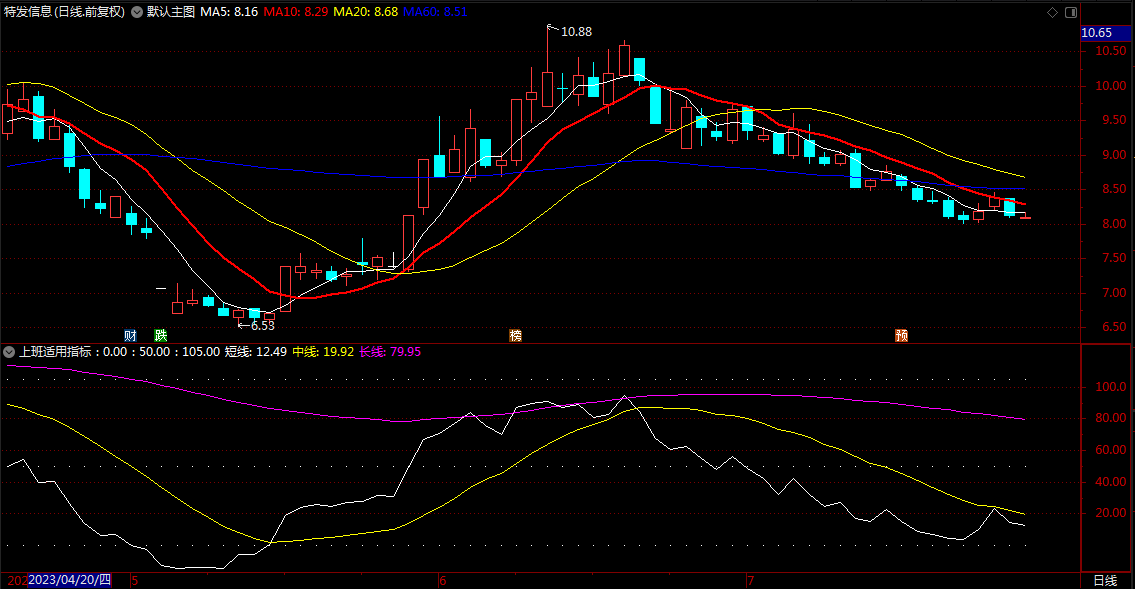The width and height of the screenshot is (1135, 589).
Task: Click the 10.00 price axis label
Action: coord(1110,85)
